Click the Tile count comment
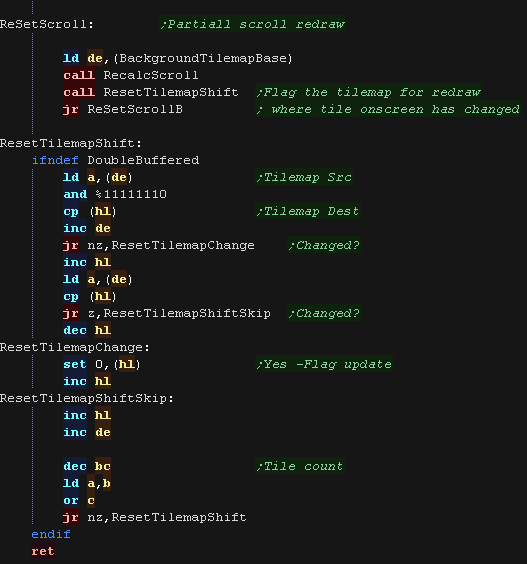The height and width of the screenshot is (564, 527). (x=300, y=467)
